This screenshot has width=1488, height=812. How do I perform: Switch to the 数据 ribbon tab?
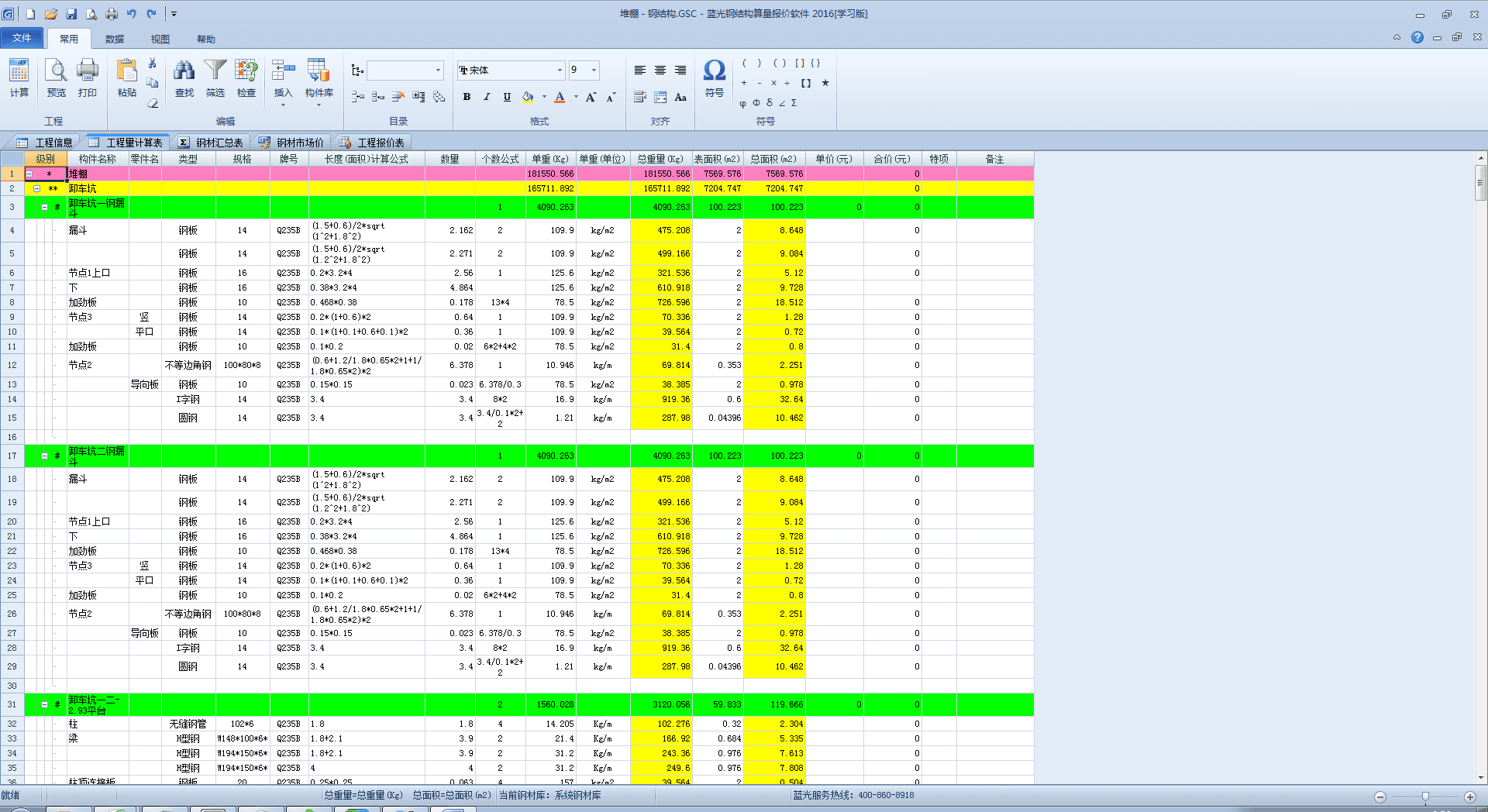115,39
